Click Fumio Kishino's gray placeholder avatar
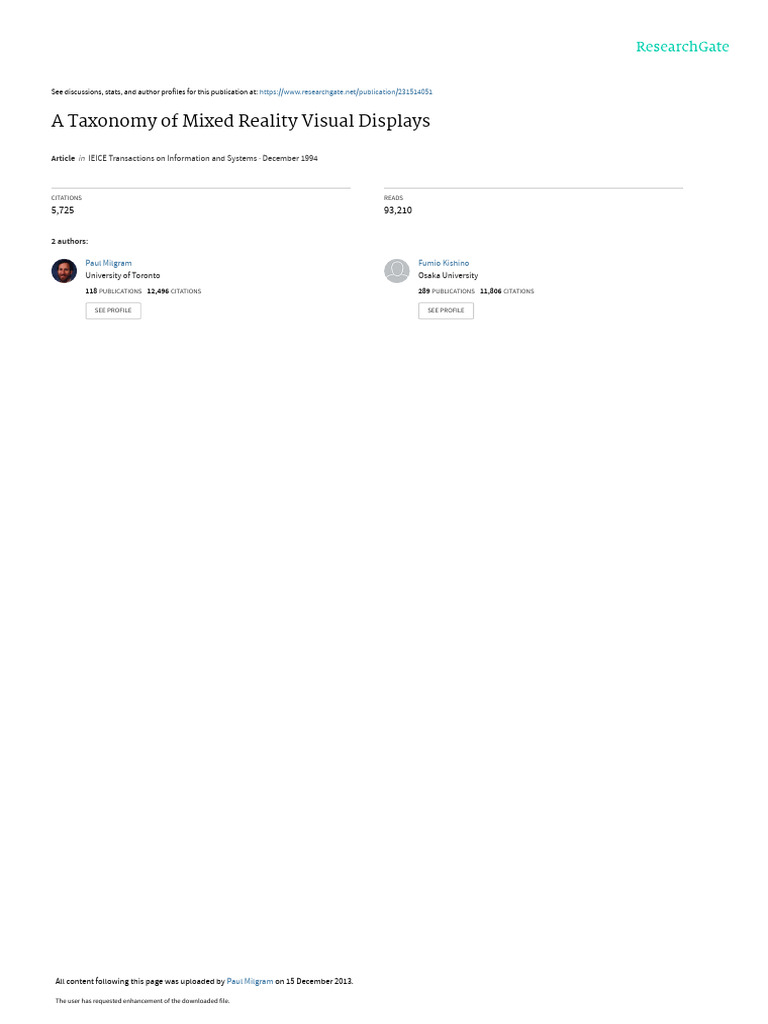The image size is (768, 1024). point(396,271)
